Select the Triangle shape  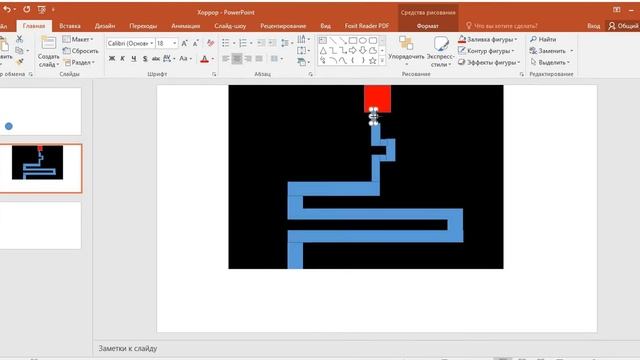(x=323, y=51)
